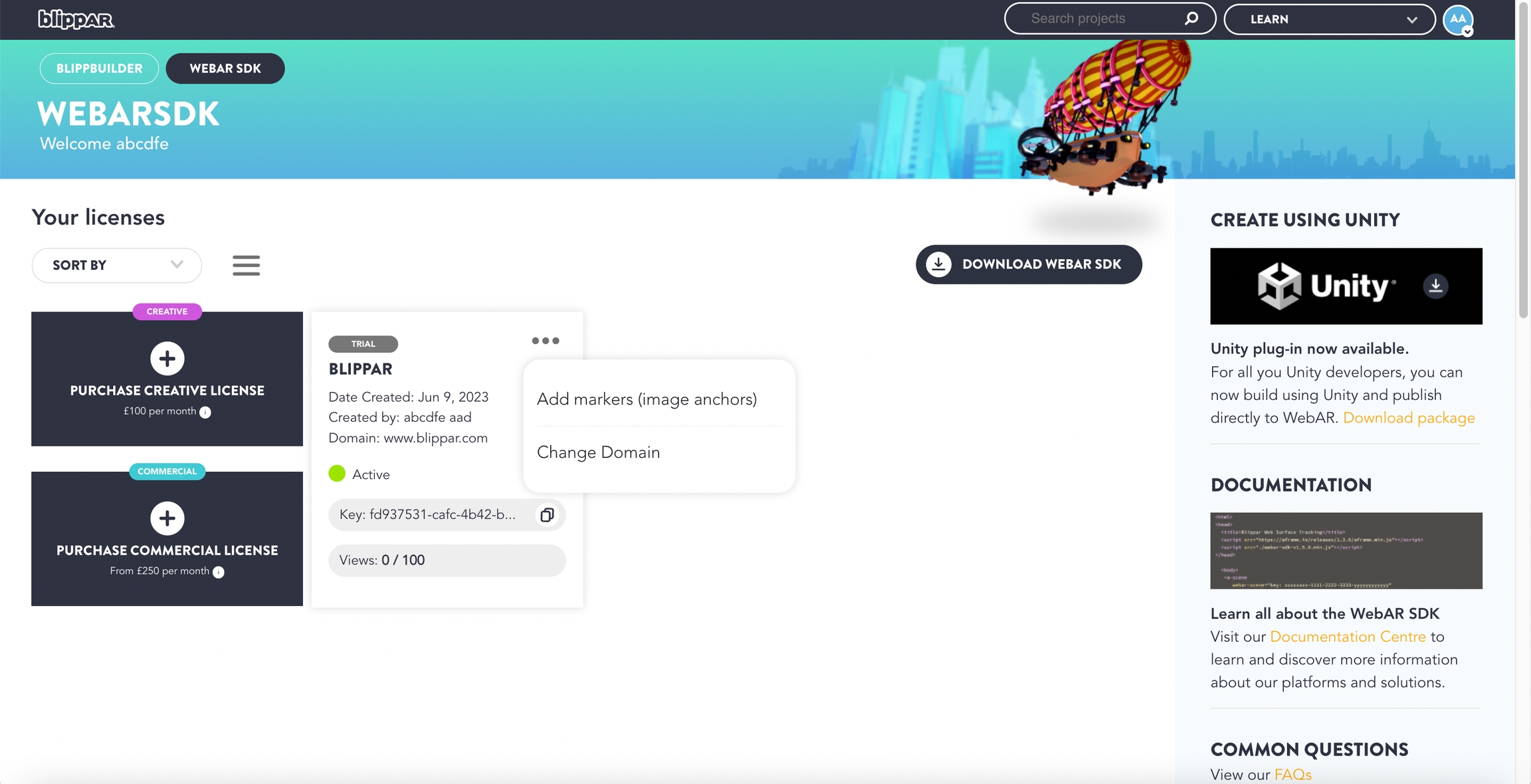Click plus icon on Purchase Creative License
Image resolution: width=1531 pixels, height=784 pixels.
[167, 359]
